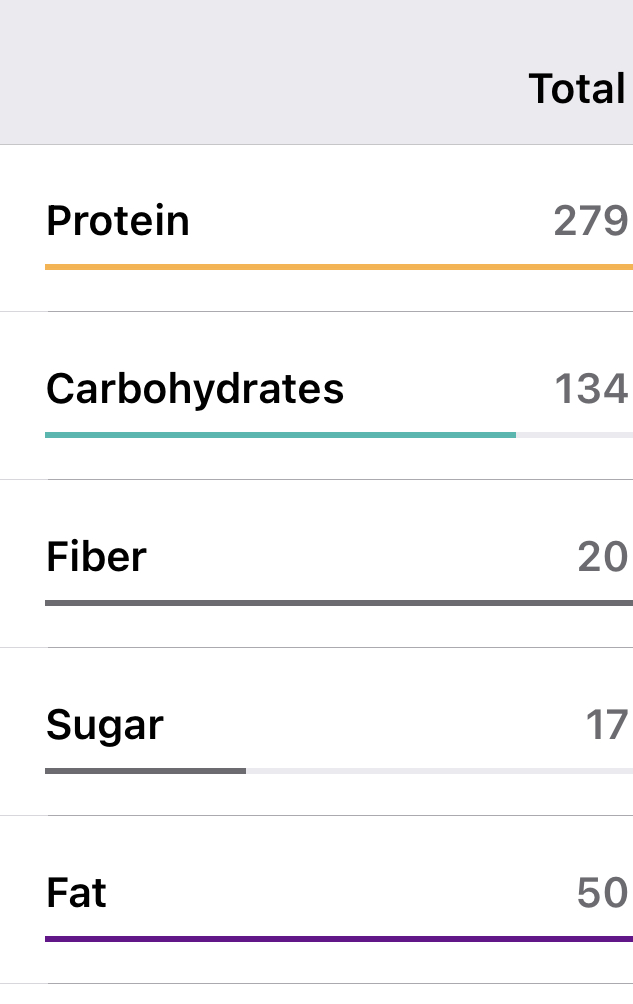Click the unfilled portion of the Sugar bar

(438, 771)
